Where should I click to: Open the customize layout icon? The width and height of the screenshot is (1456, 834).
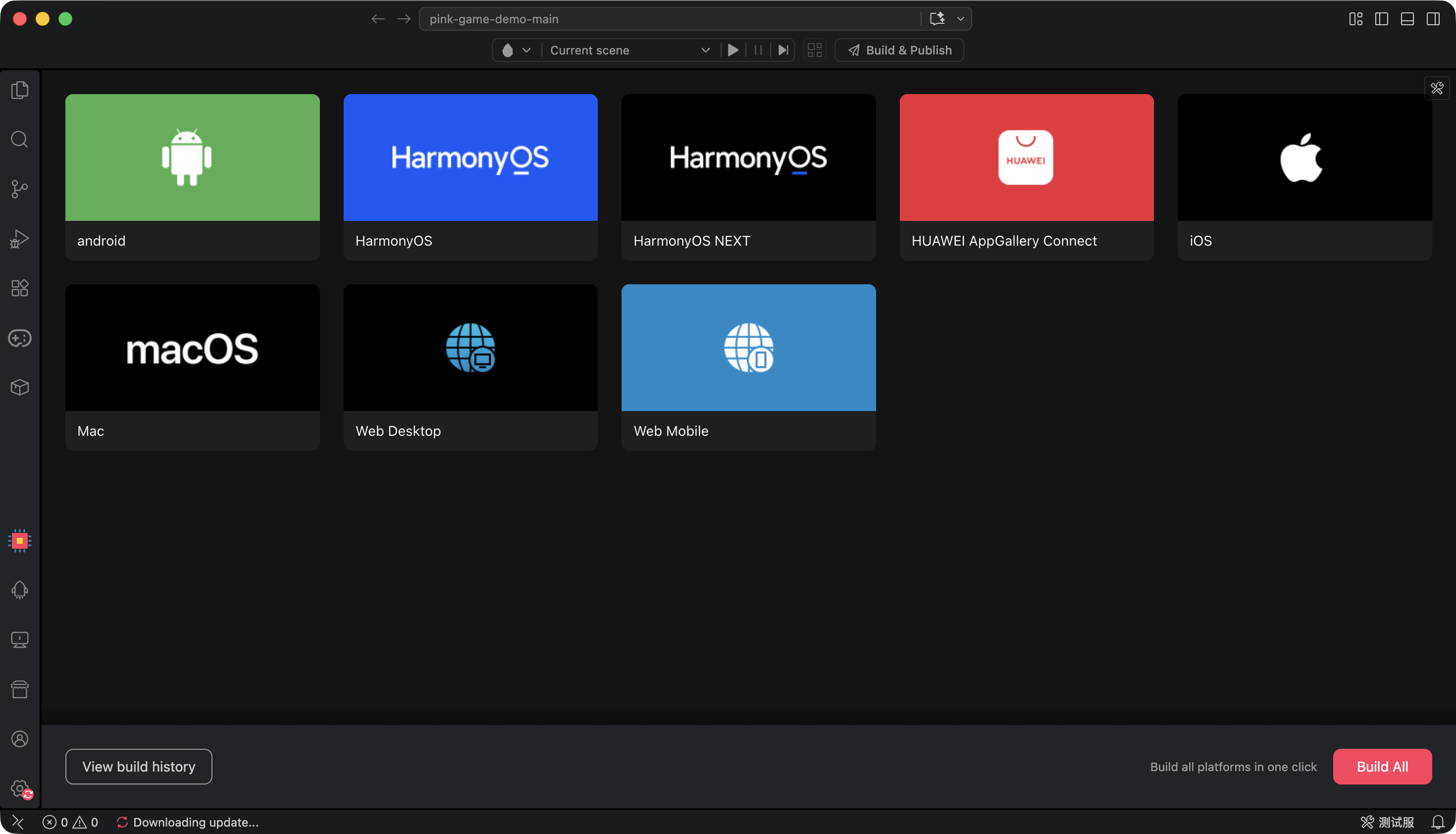[1355, 19]
